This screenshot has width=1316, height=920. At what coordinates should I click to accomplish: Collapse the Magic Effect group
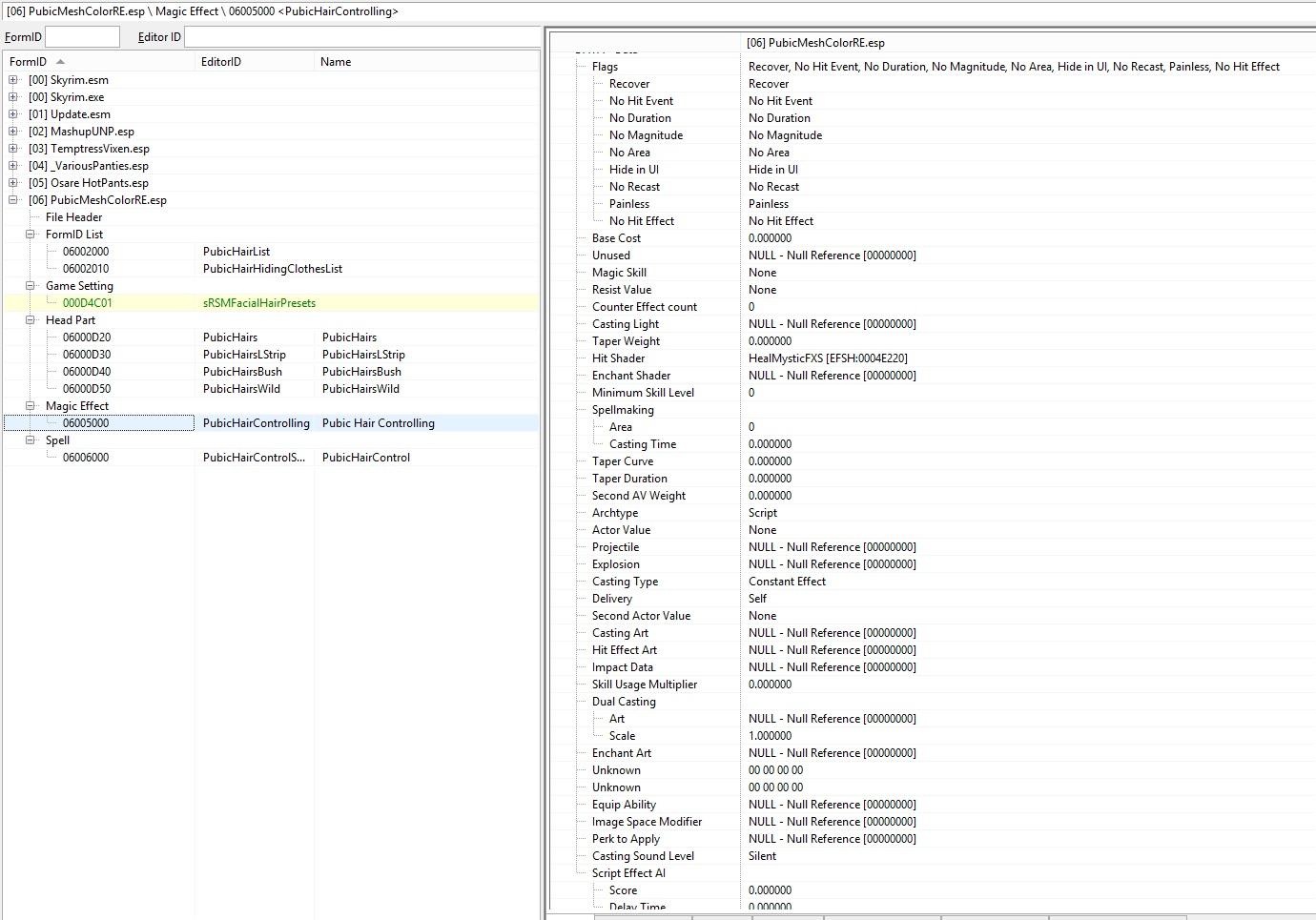pyautogui.click(x=31, y=406)
